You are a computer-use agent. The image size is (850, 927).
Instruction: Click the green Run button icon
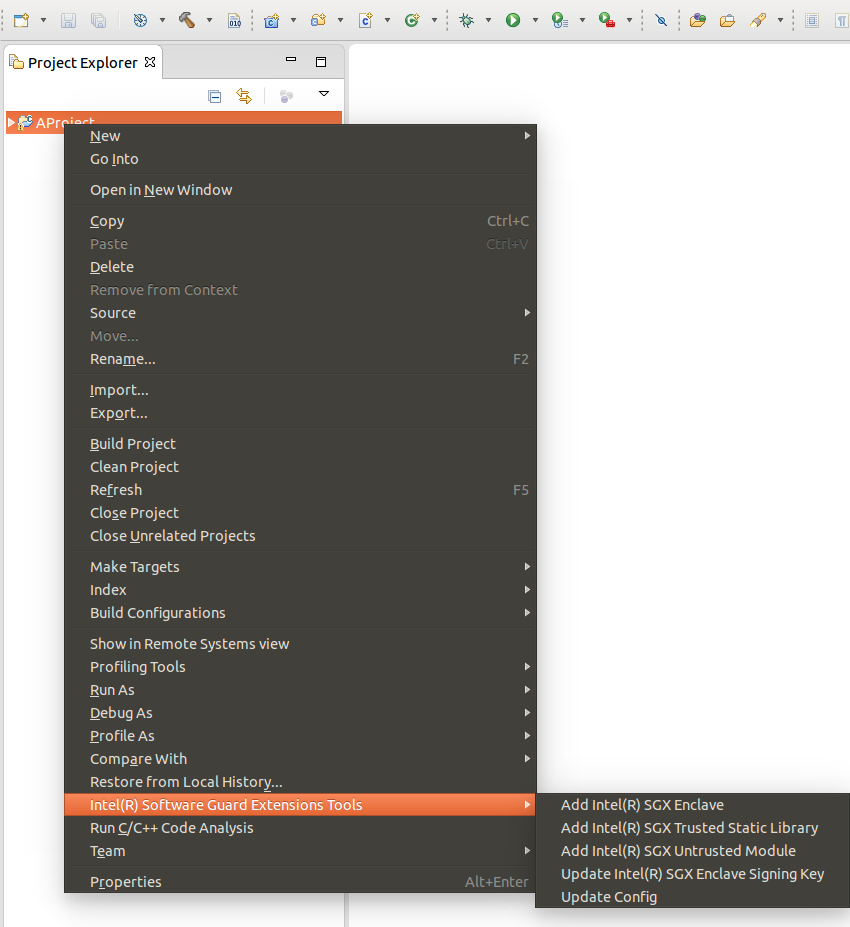click(513, 20)
